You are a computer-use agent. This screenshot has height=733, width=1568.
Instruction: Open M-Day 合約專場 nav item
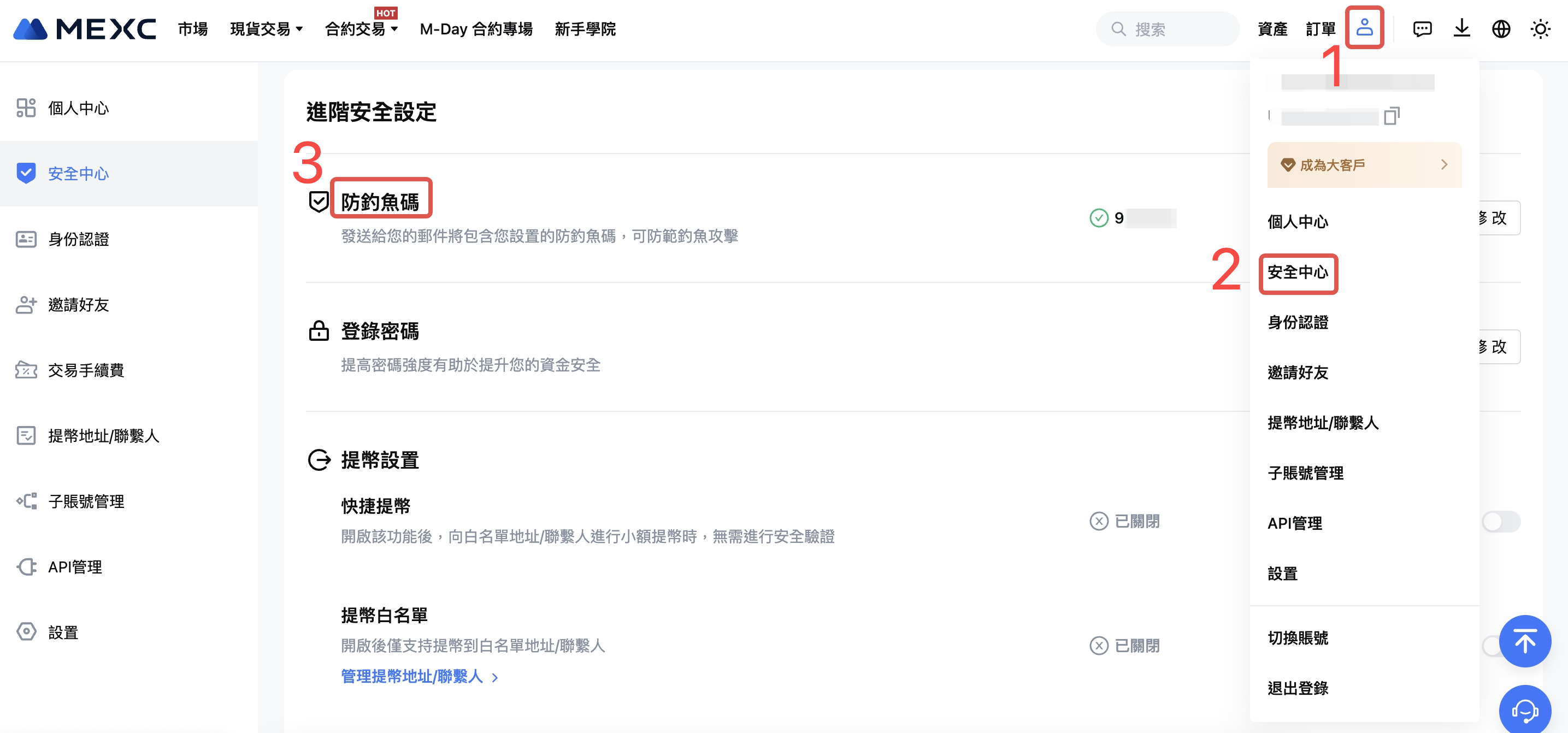(x=476, y=28)
